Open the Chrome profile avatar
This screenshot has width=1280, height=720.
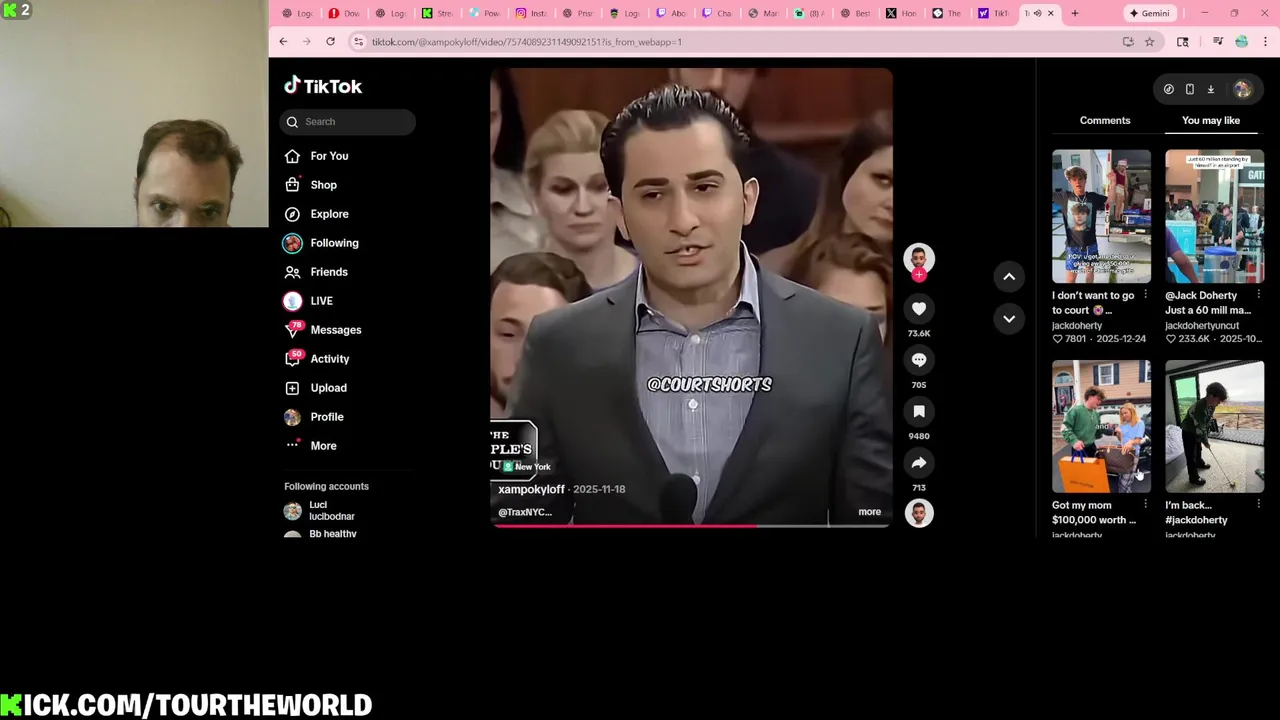1241,42
